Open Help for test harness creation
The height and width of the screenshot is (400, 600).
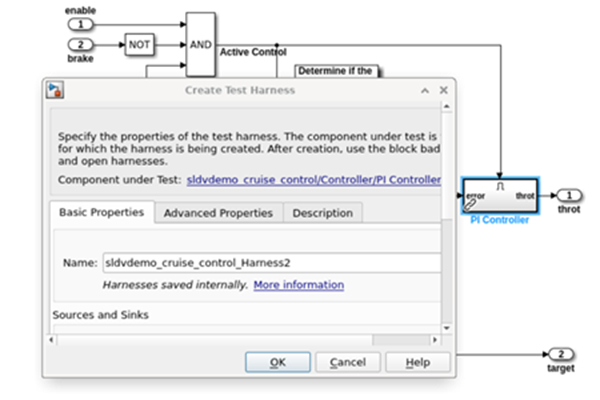click(x=417, y=362)
